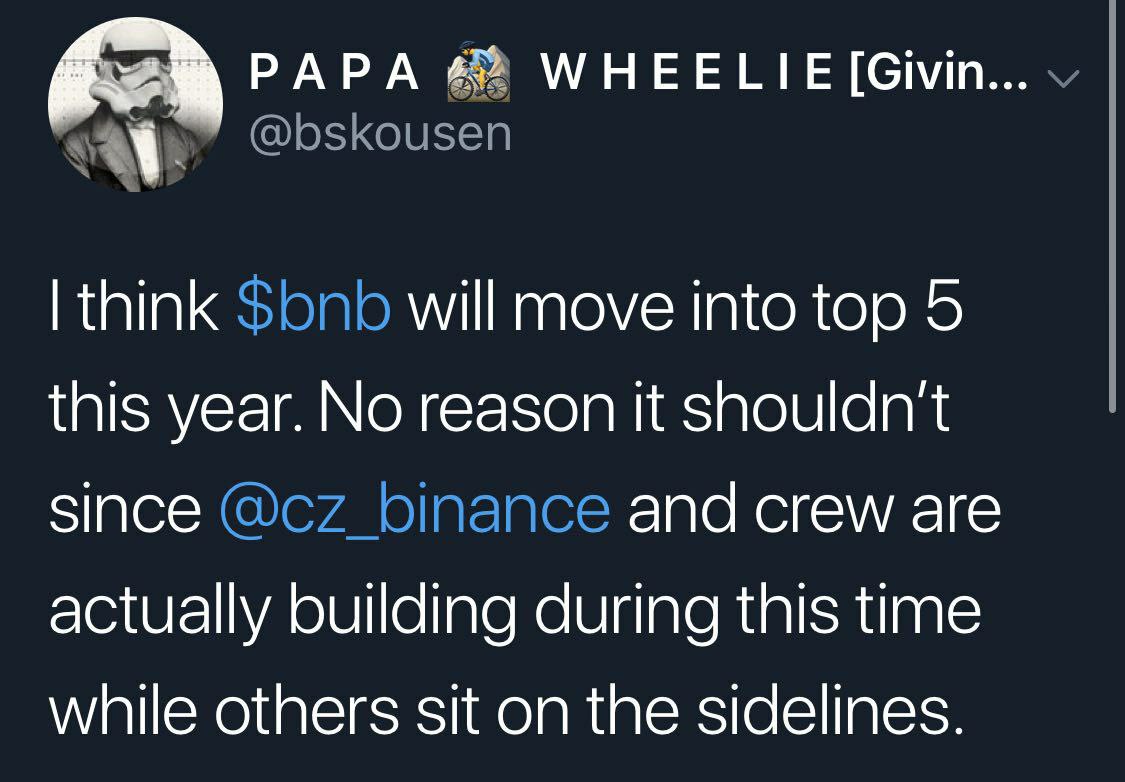This screenshot has width=1125, height=782.
Task: Click the stormtrooper helmet in the avatar
Action: pyautogui.click(x=134, y=75)
